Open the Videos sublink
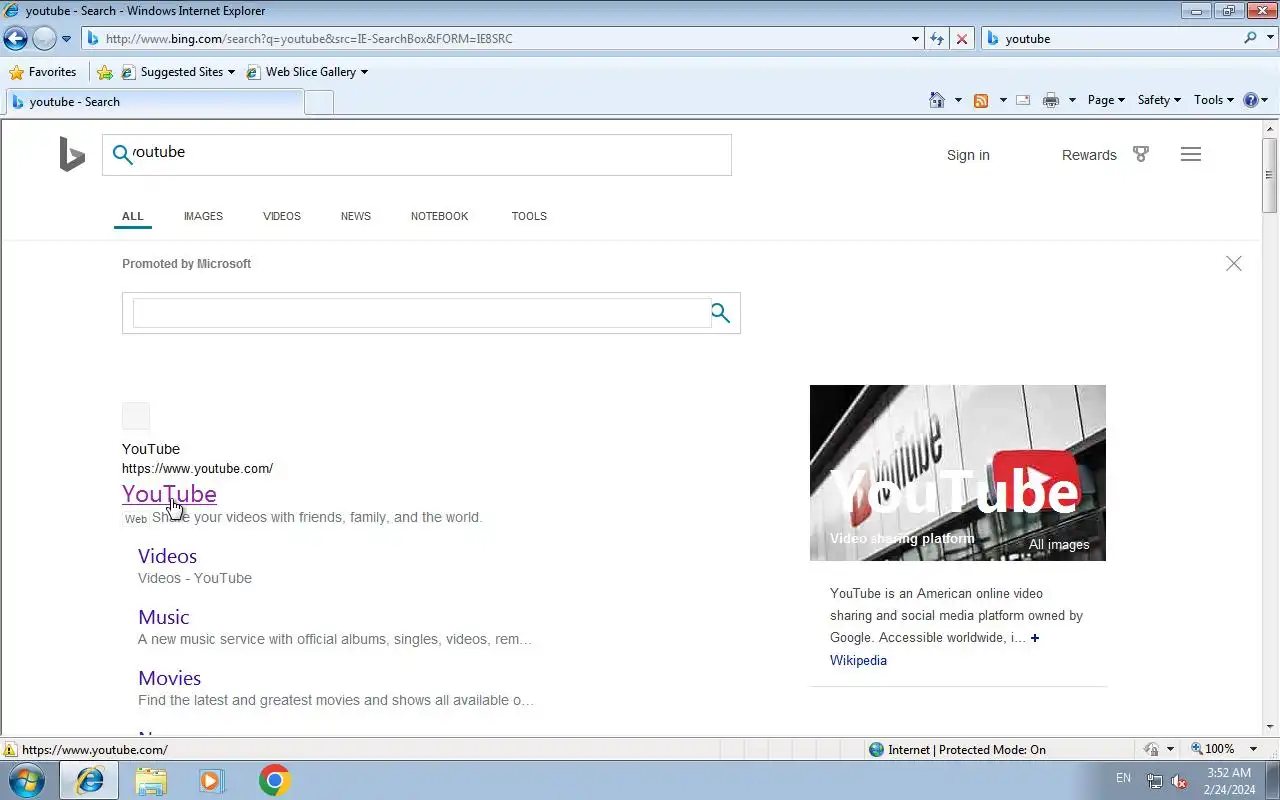The width and height of the screenshot is (1280, 800). click(167, 556)
